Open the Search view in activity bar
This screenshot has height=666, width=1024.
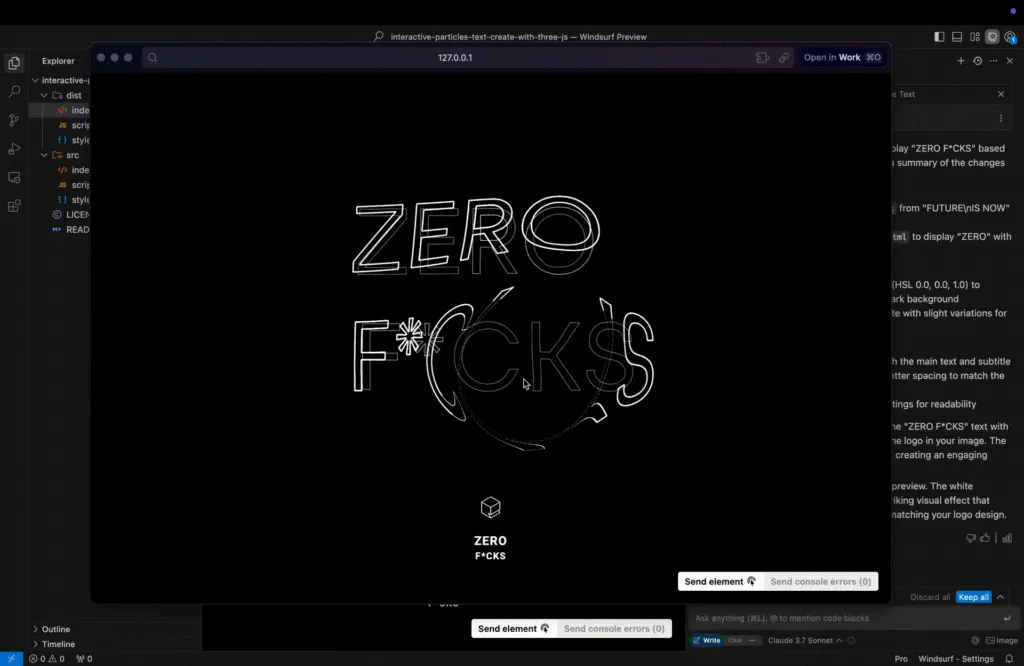[x=14, y=91]
